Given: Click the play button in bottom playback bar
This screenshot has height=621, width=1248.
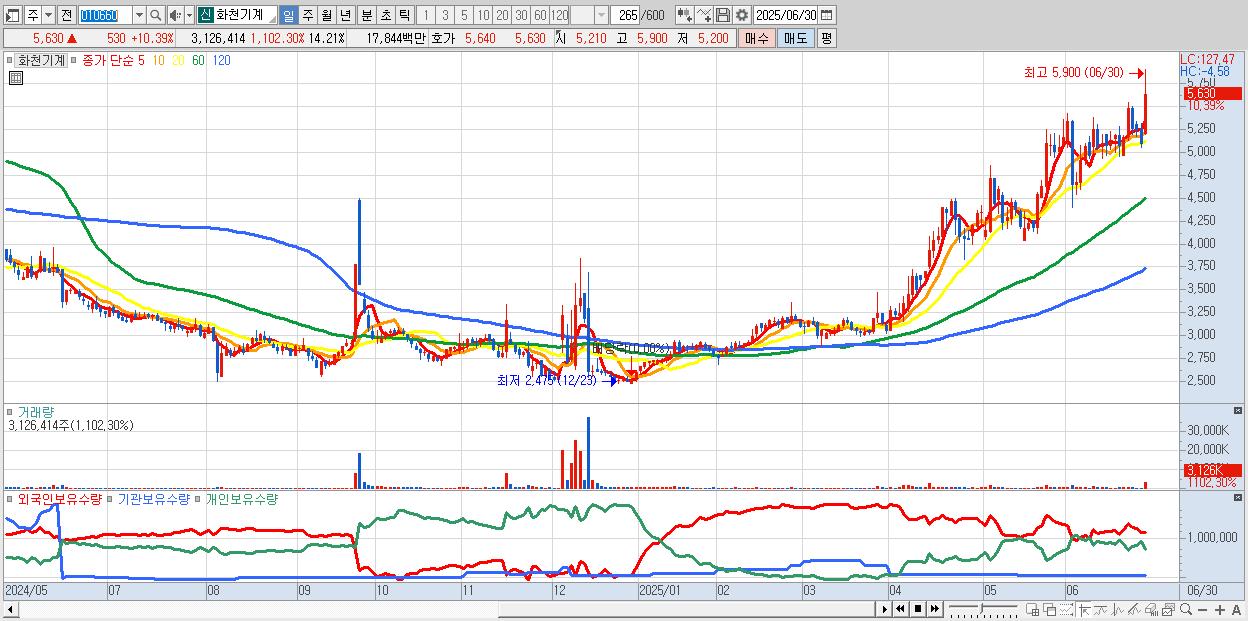Looking at the screenshot, I should (885, 609).
